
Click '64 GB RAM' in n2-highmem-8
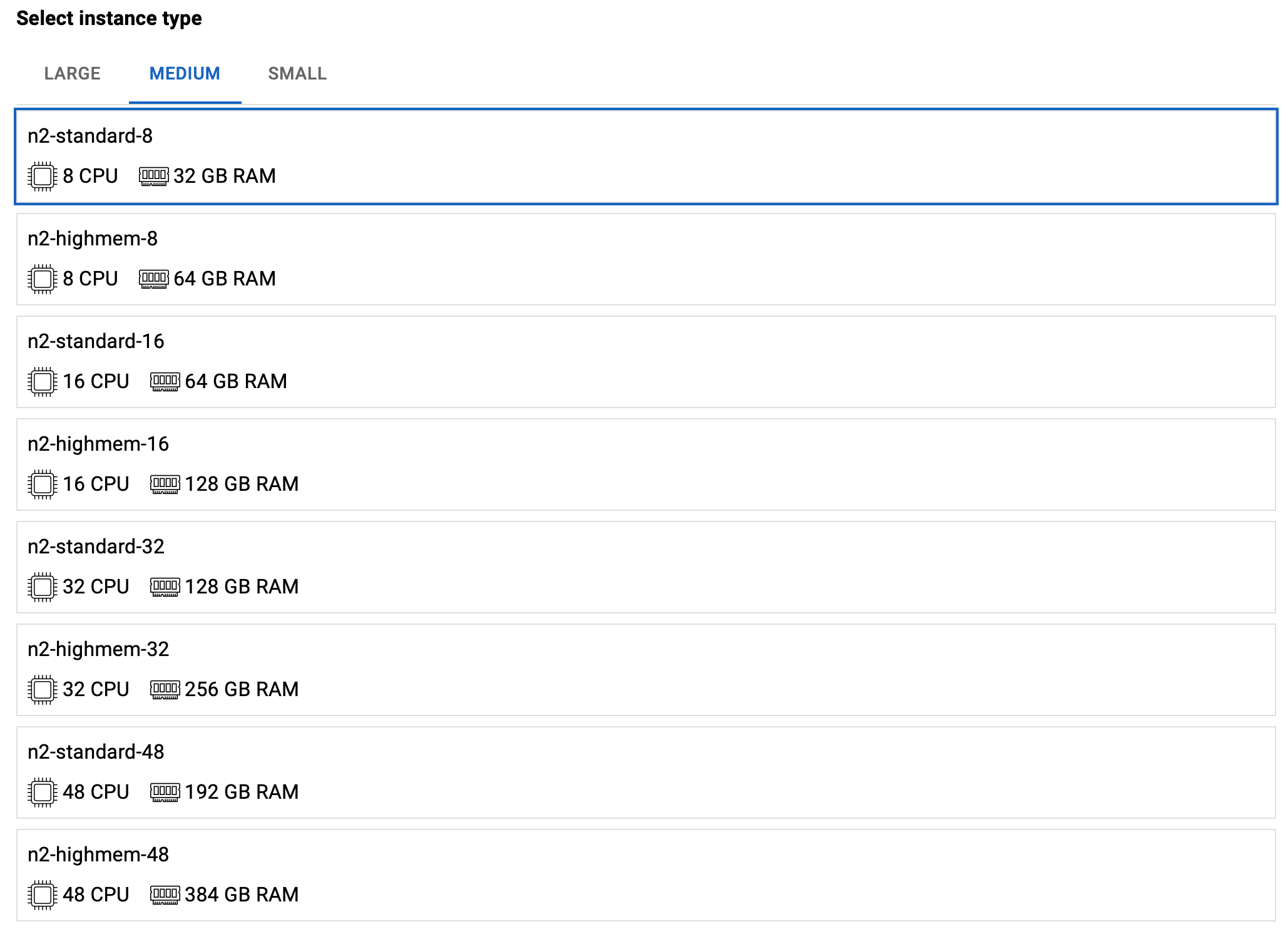click(x=225, y=279)
